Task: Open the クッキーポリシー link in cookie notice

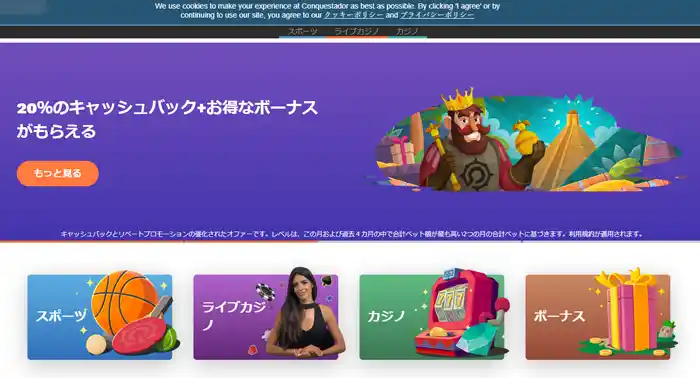Action: click(354, 15)
